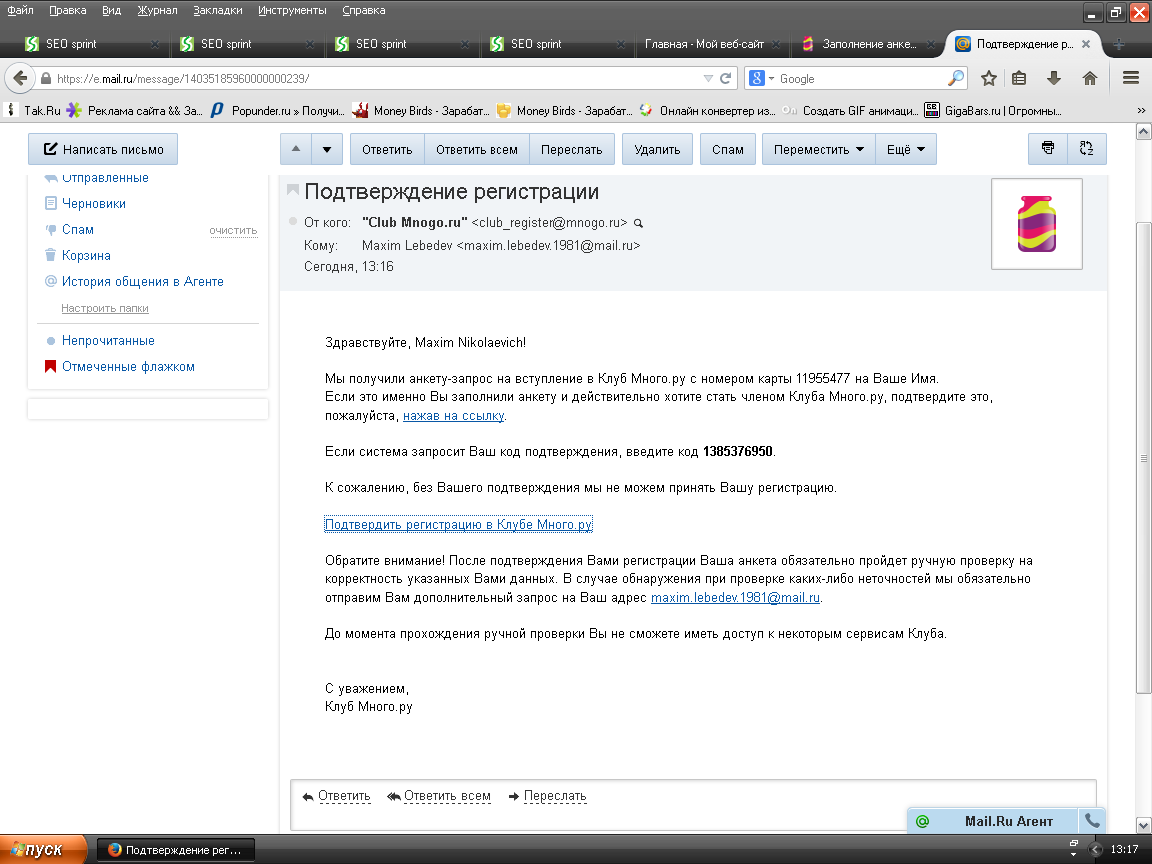Click the Написать письмо button
Screen dimensions: 1152x864
click(x=103, y=149)
